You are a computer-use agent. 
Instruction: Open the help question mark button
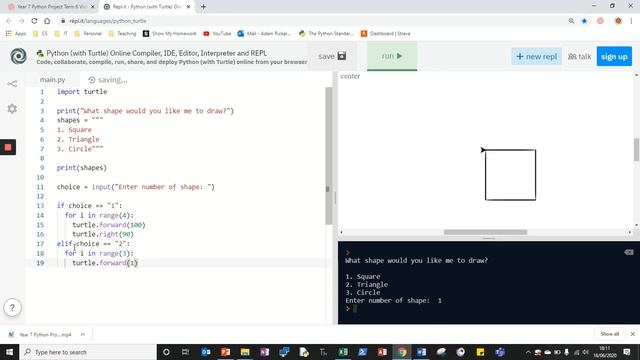click(x=13, y=308)
